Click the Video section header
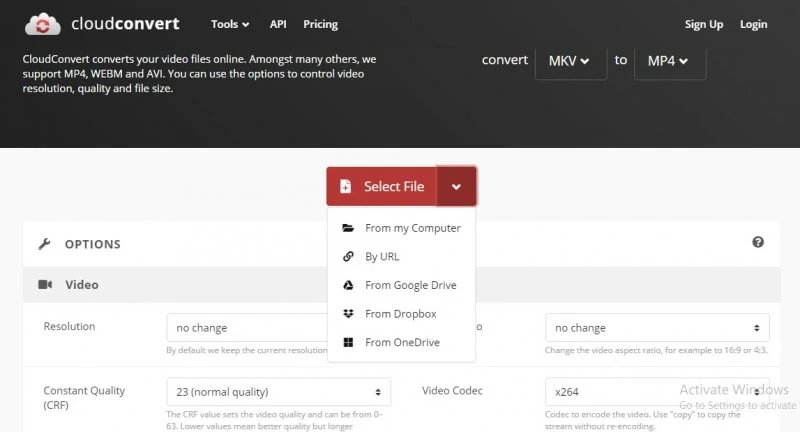The height and width of the screenshot is (432, 800). [402, 285]
